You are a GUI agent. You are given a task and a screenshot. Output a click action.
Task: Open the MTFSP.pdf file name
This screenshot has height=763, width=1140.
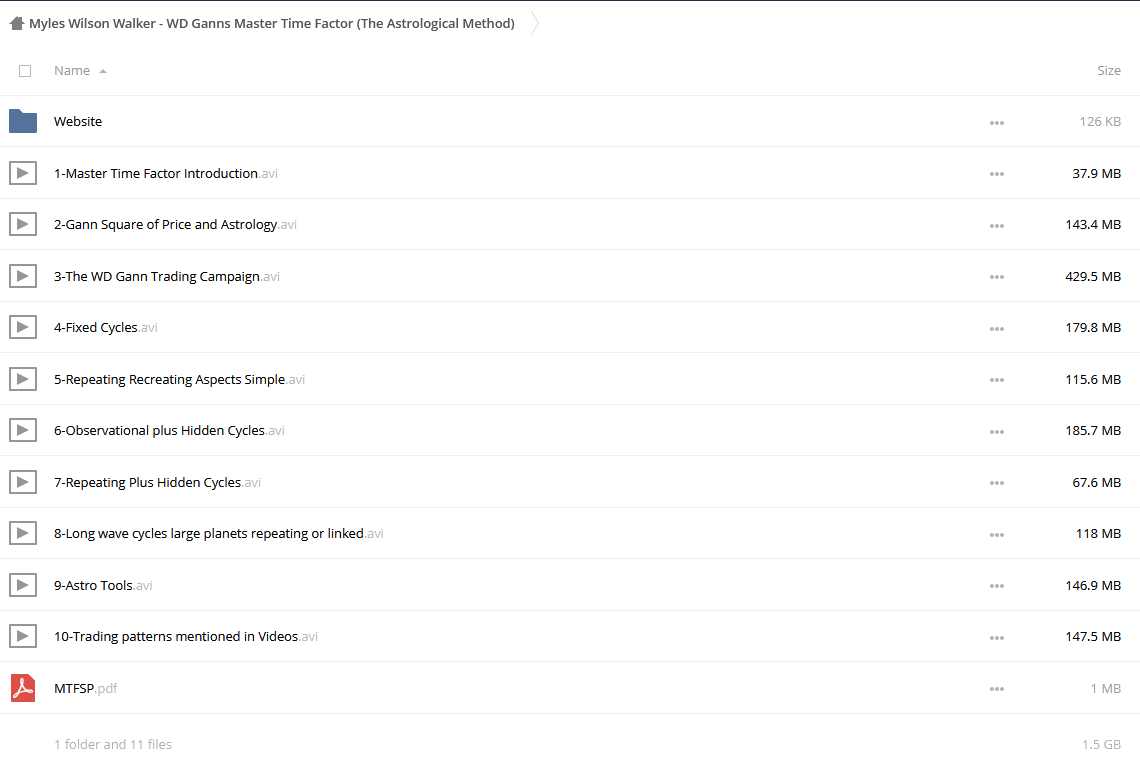[x=85, y=688]
